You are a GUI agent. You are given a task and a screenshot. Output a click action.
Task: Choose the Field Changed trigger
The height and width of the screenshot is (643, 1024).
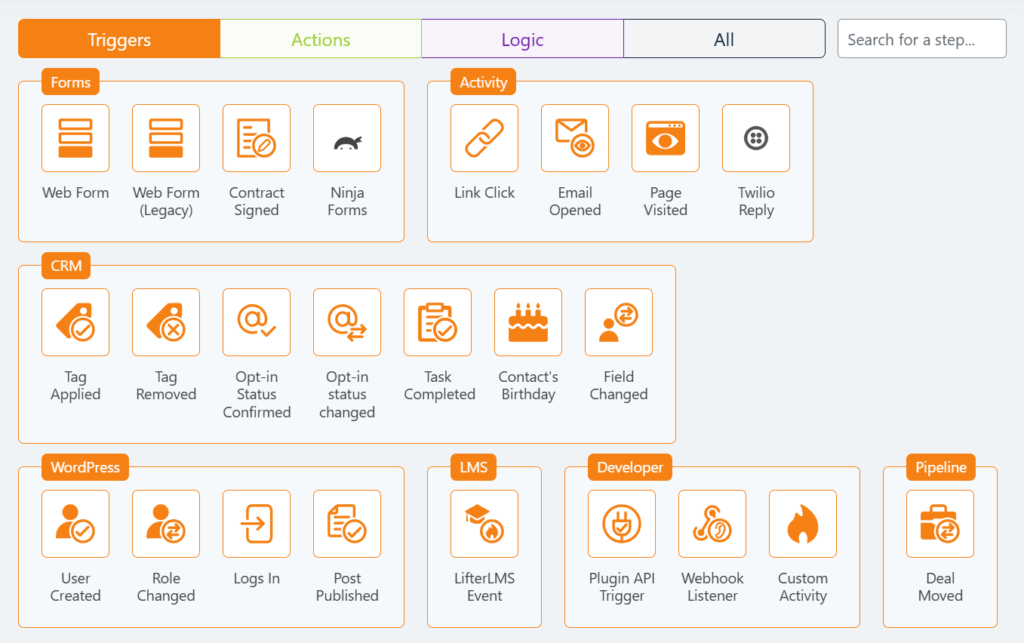click(x=618, y=322)
